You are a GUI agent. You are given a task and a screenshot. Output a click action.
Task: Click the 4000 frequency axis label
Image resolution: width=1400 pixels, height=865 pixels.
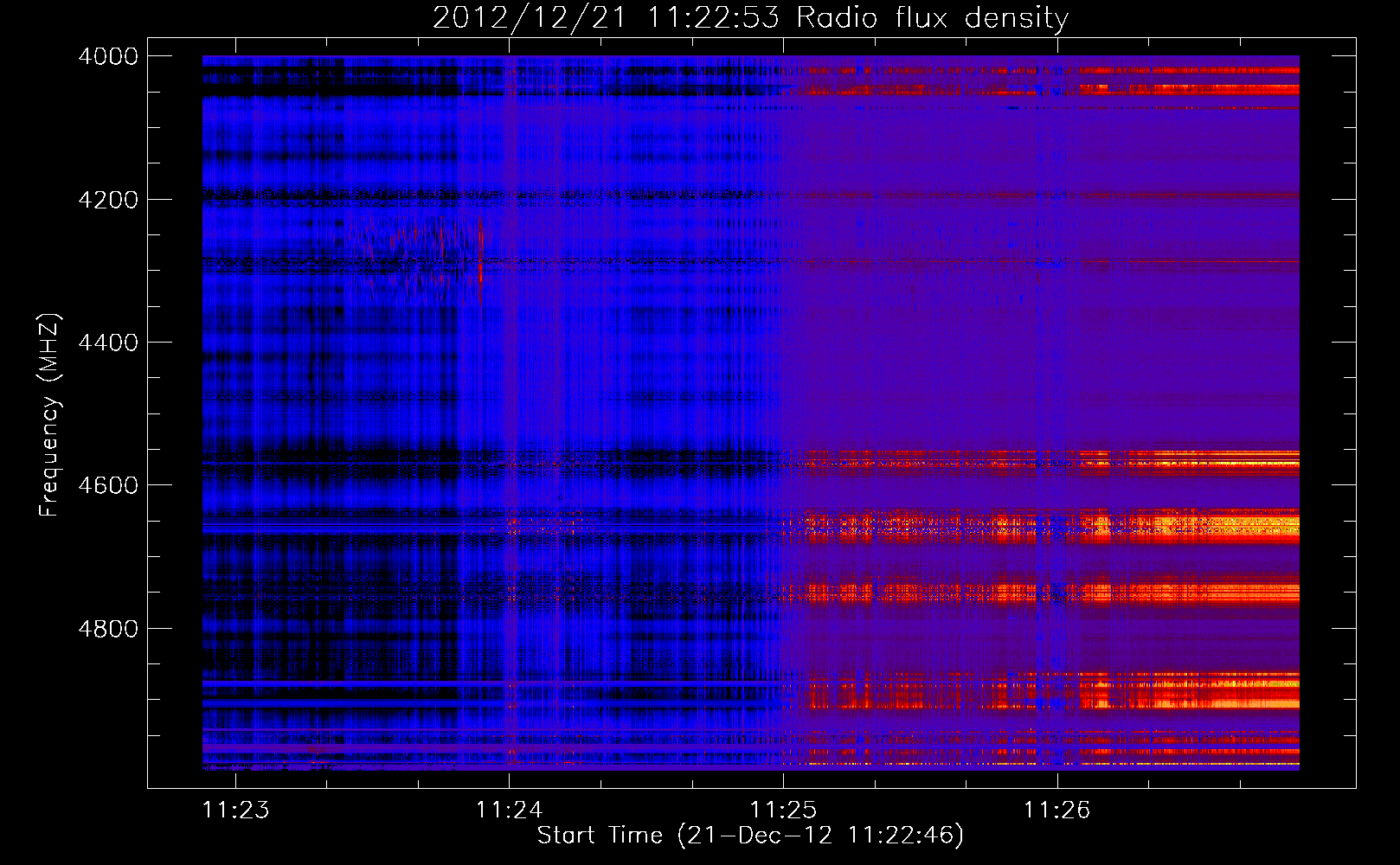point(108,56)
